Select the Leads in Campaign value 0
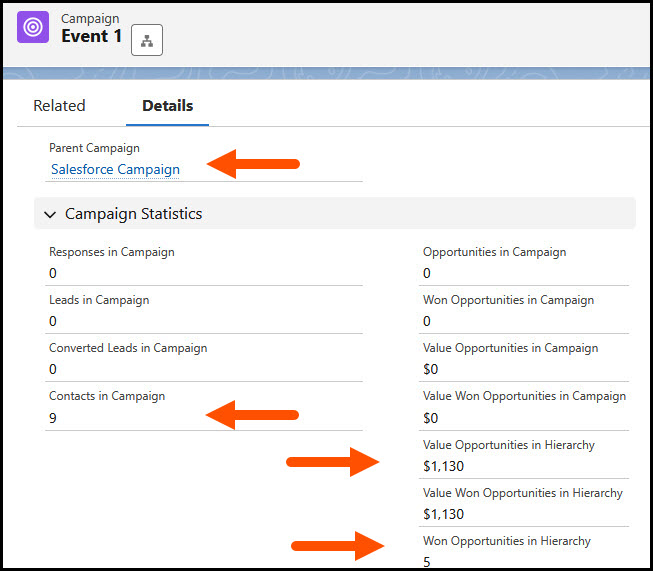The width and height of the screenshot is (653, 571). click(x=52, y=321)
